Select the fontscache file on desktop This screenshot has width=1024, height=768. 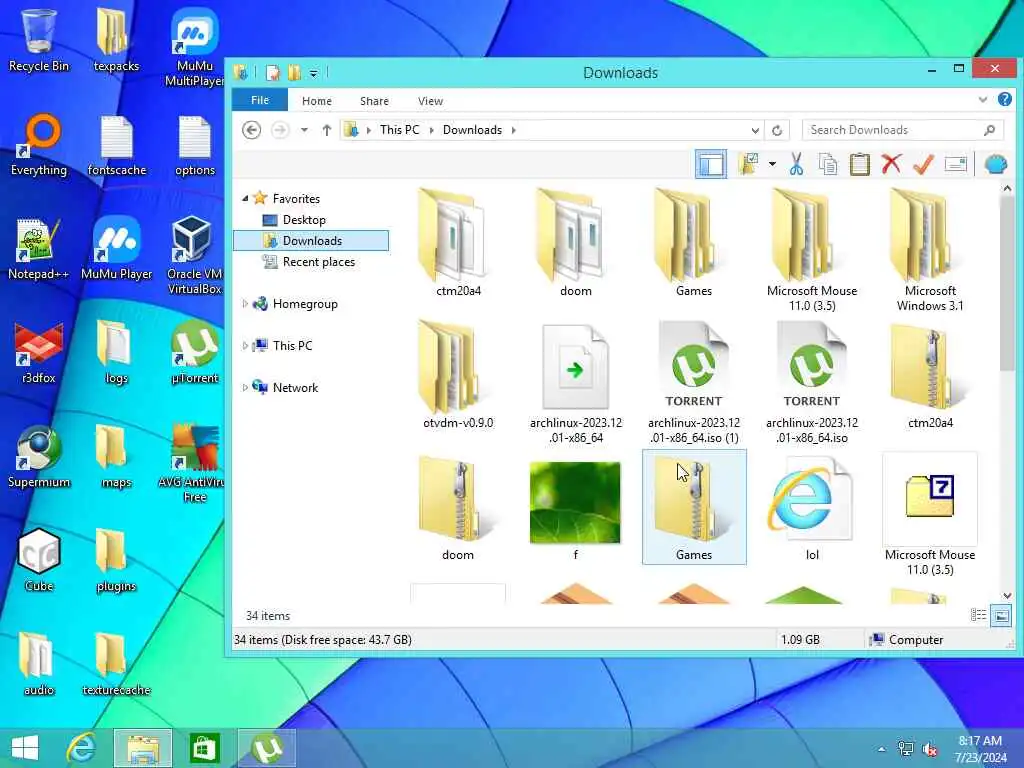[116, 145]
